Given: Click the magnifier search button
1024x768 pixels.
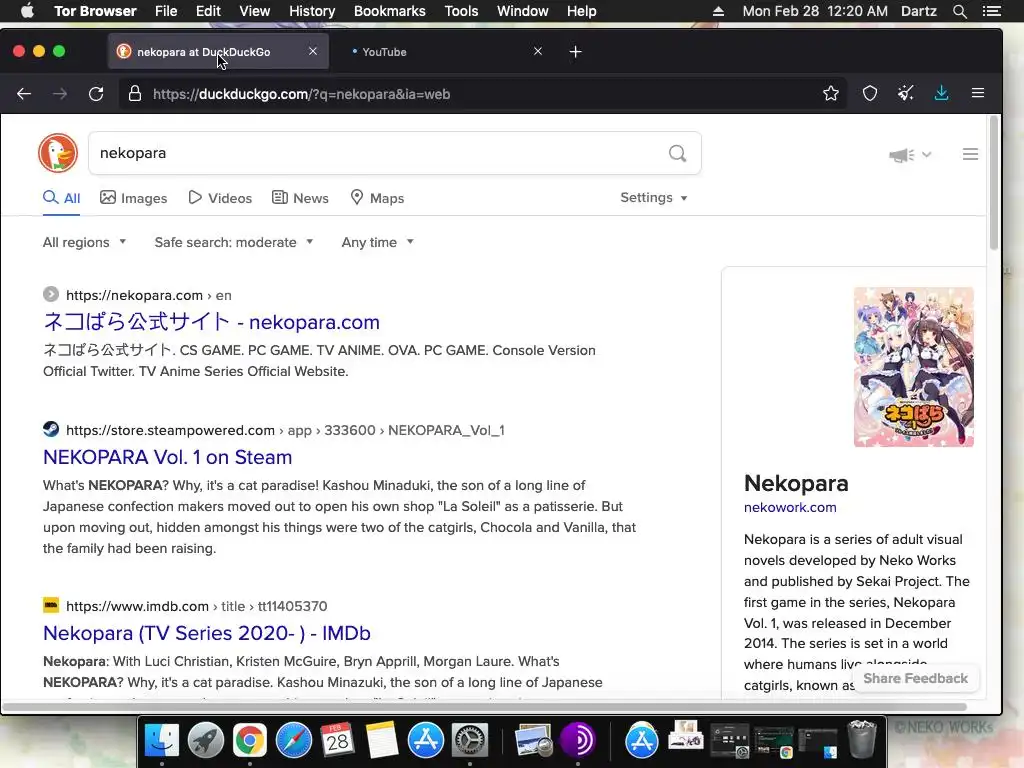Looking at the screenshot, I should pos(677,153).
